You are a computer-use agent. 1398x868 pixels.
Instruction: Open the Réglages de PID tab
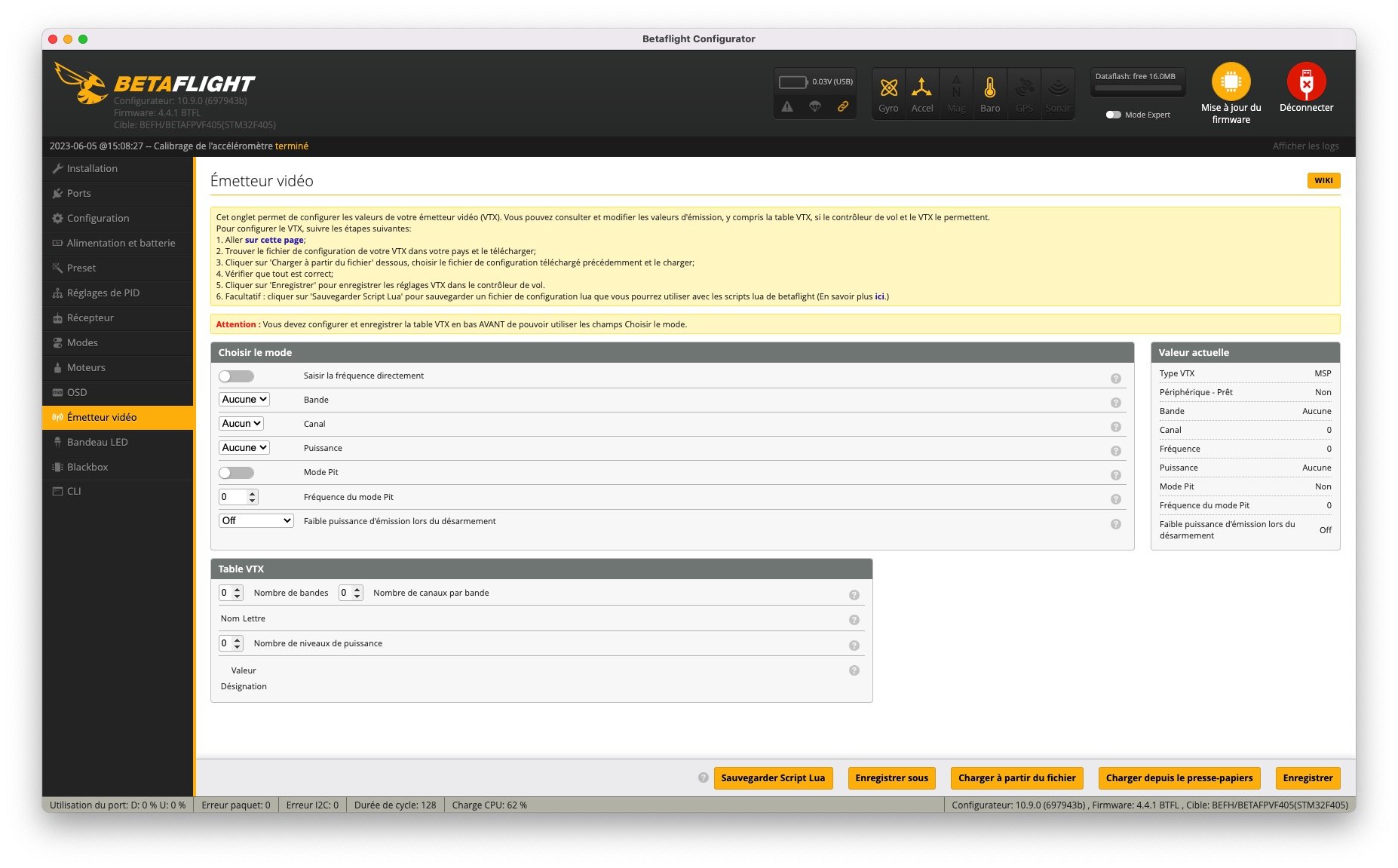tap(118, 293)
